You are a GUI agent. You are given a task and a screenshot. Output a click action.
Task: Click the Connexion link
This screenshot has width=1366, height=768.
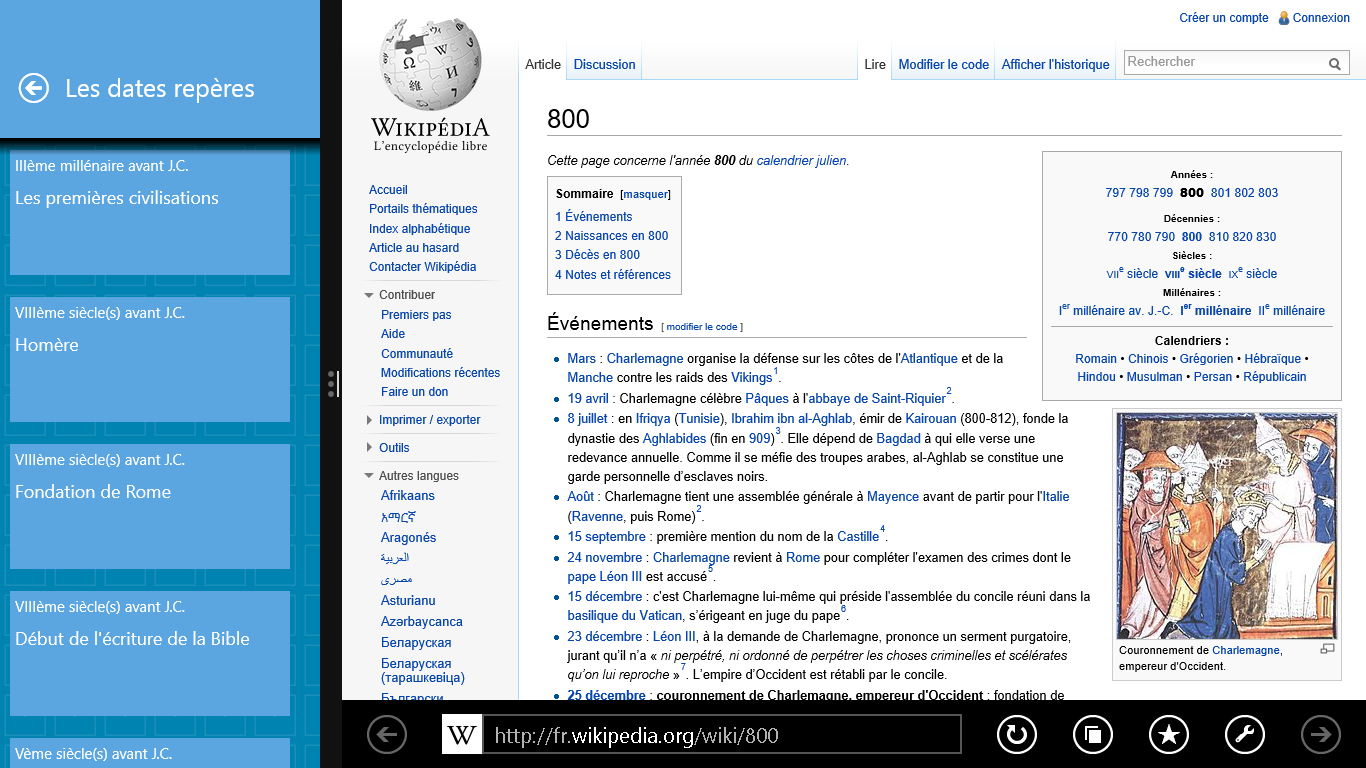[x=1321, y=18]
